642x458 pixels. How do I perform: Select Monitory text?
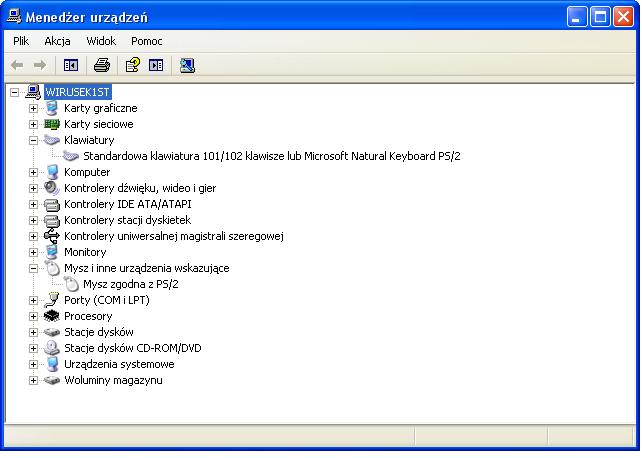tap(85, 252)
